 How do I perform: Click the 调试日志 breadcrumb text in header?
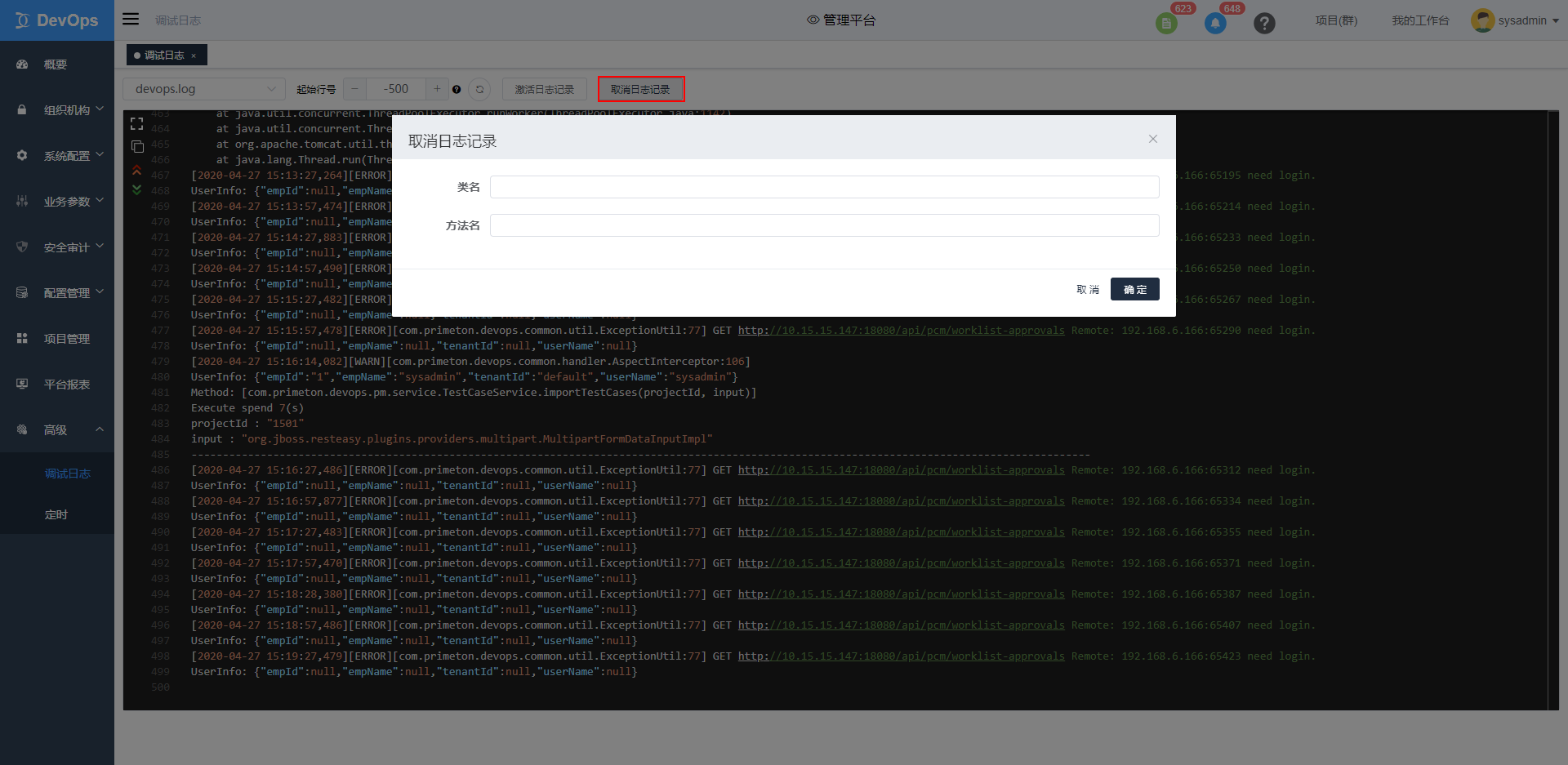coord(178,20)
